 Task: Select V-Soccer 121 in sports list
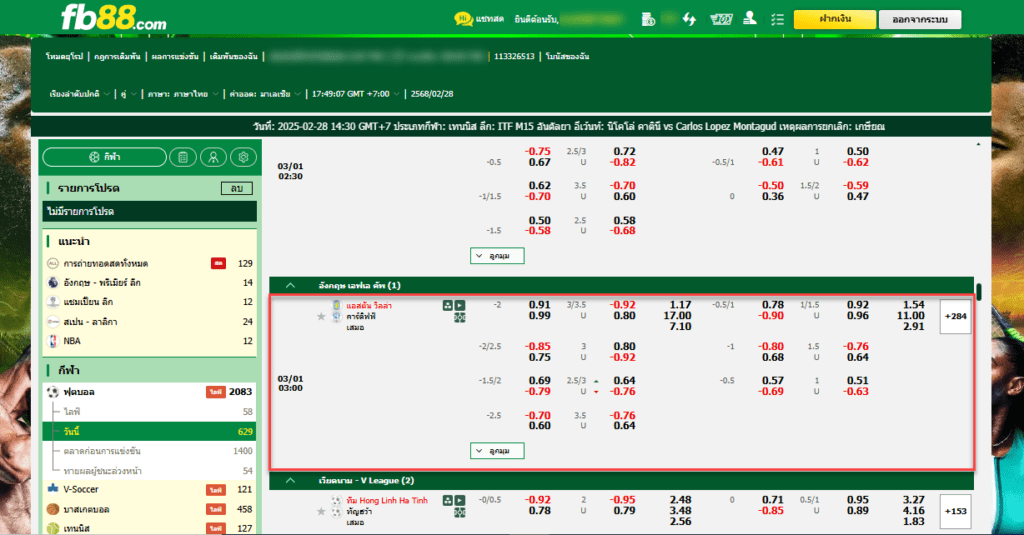click(150, 489)
